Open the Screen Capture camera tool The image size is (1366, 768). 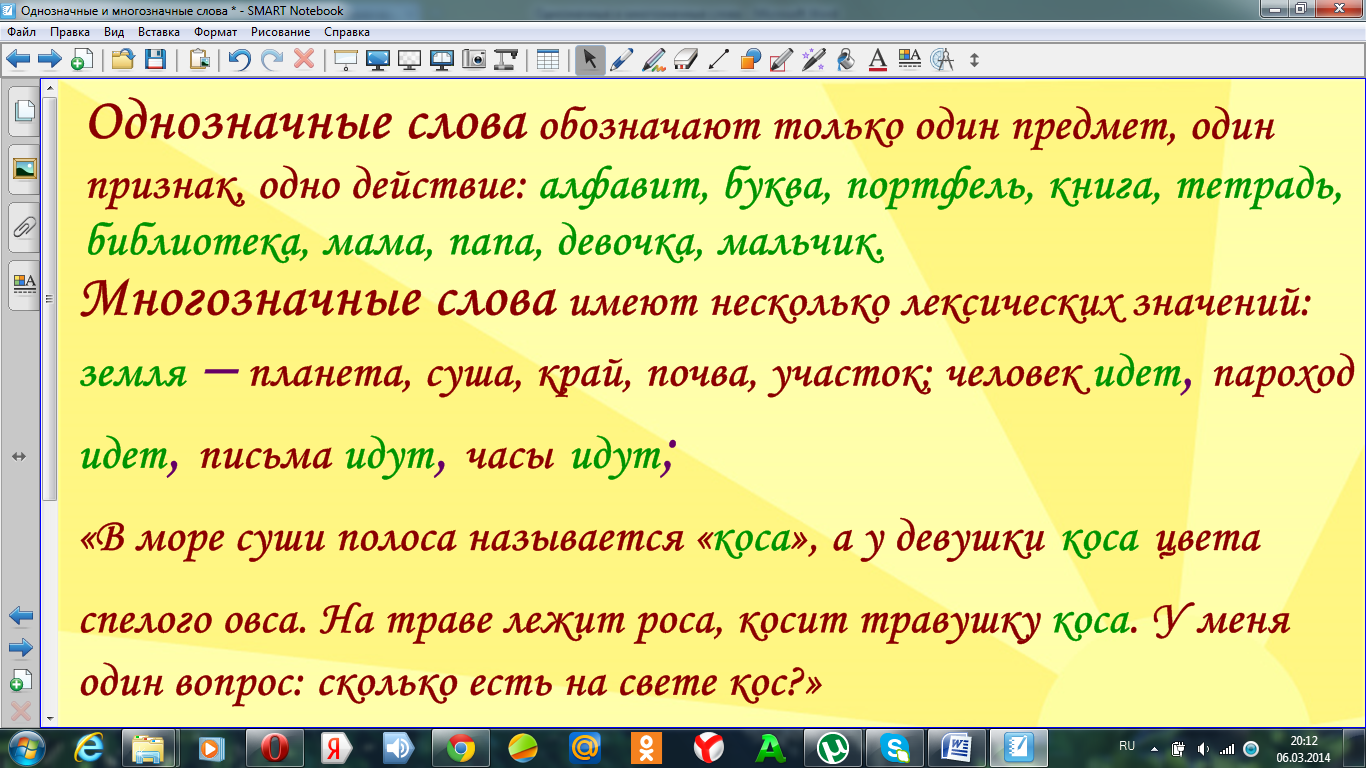(x=474, y=60)
